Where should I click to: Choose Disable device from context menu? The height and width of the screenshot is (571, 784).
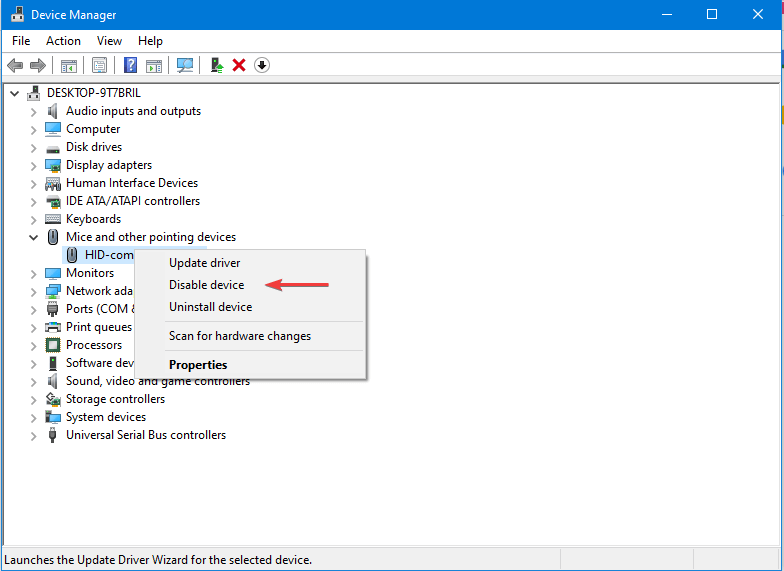(206, 285)
